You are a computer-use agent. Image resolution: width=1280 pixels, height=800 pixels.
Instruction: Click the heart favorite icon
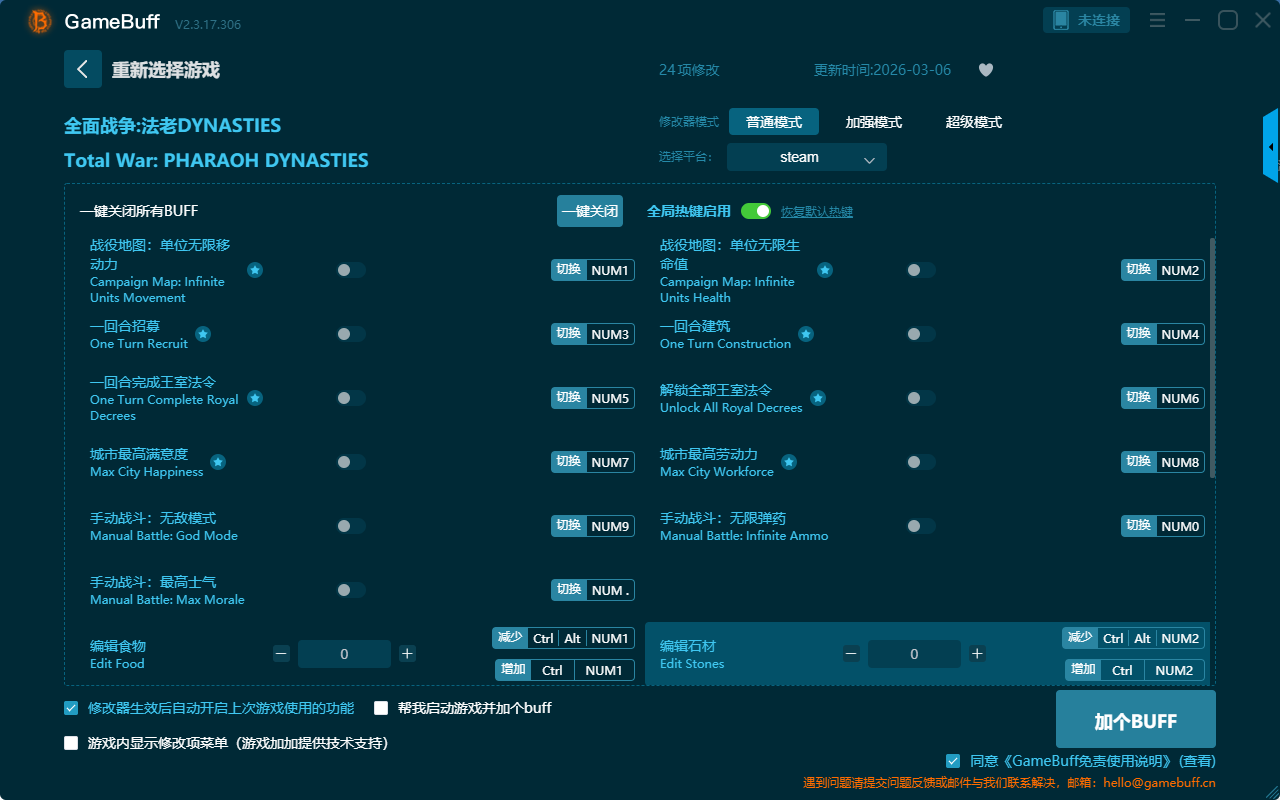tap(985, 70)
